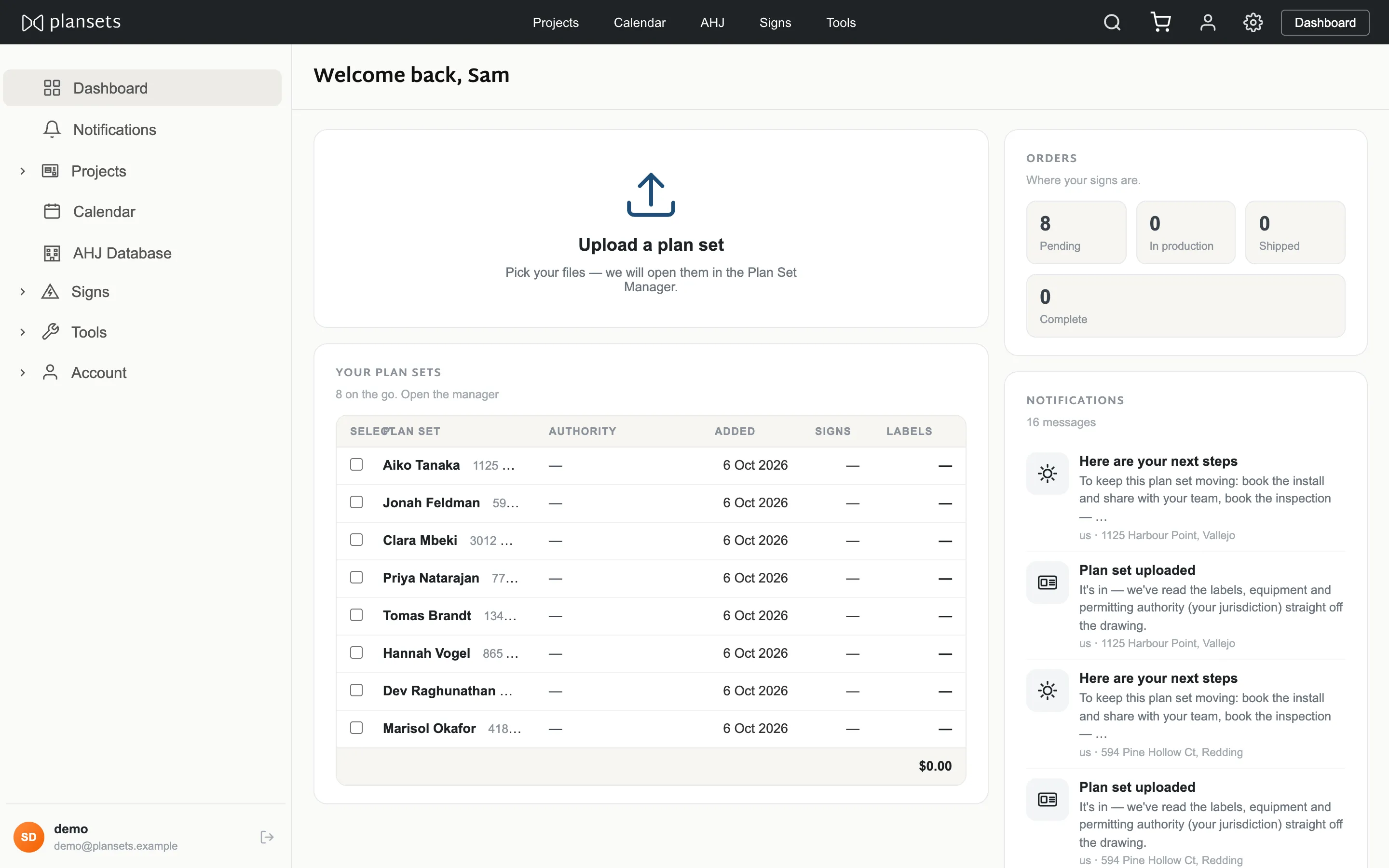Open the user profile icon in header
Image resolution: width=1389 pixels, height=868 pixels.
point(1208,22)
